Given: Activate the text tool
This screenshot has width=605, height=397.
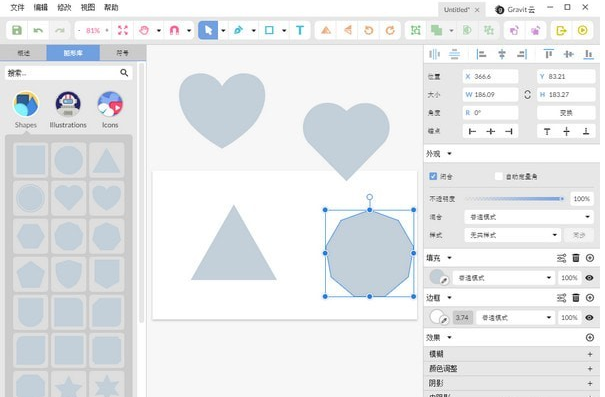Looking at the screenshot, I should point(300,30).
